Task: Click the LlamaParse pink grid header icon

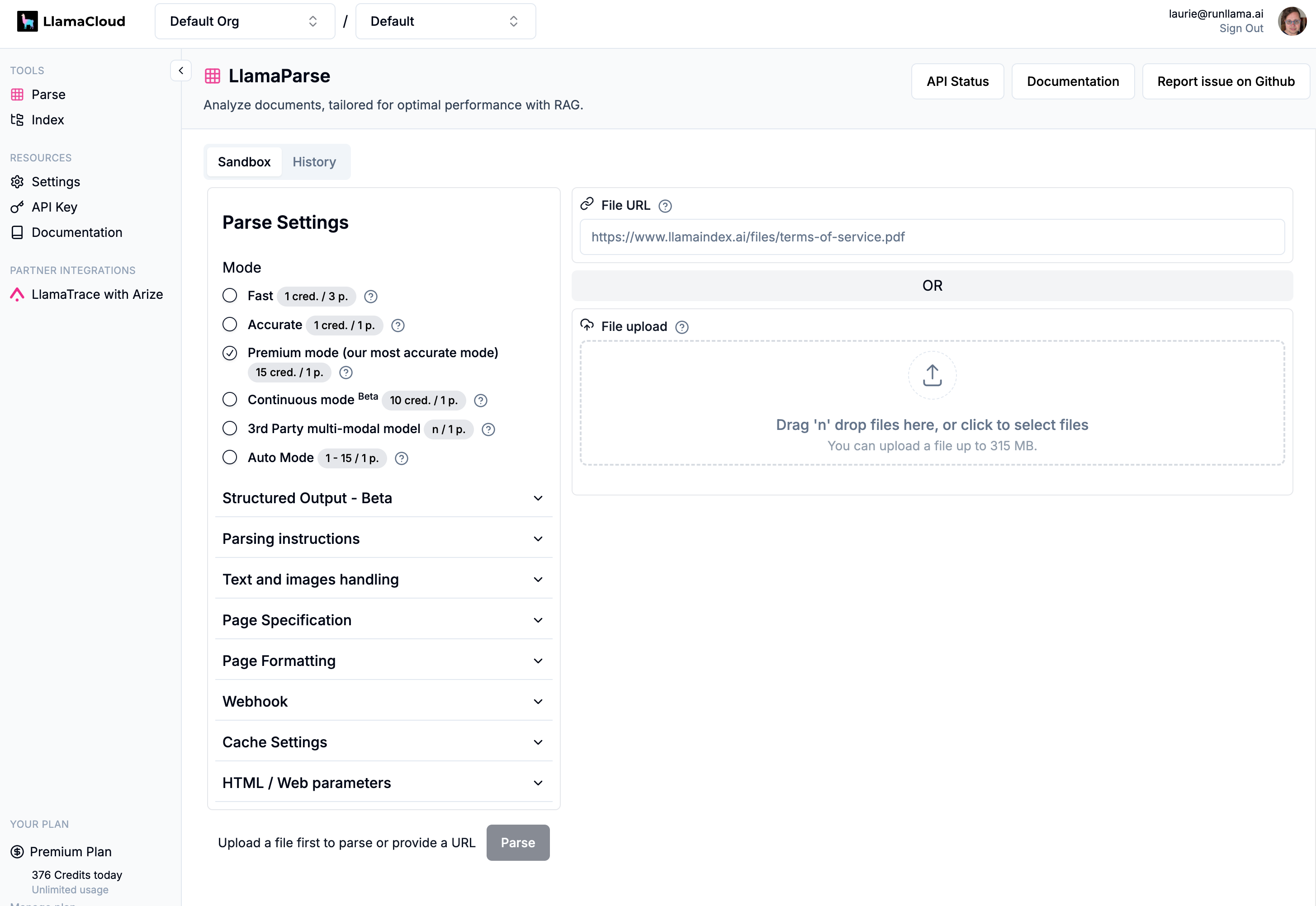Action: coord(213,76)
